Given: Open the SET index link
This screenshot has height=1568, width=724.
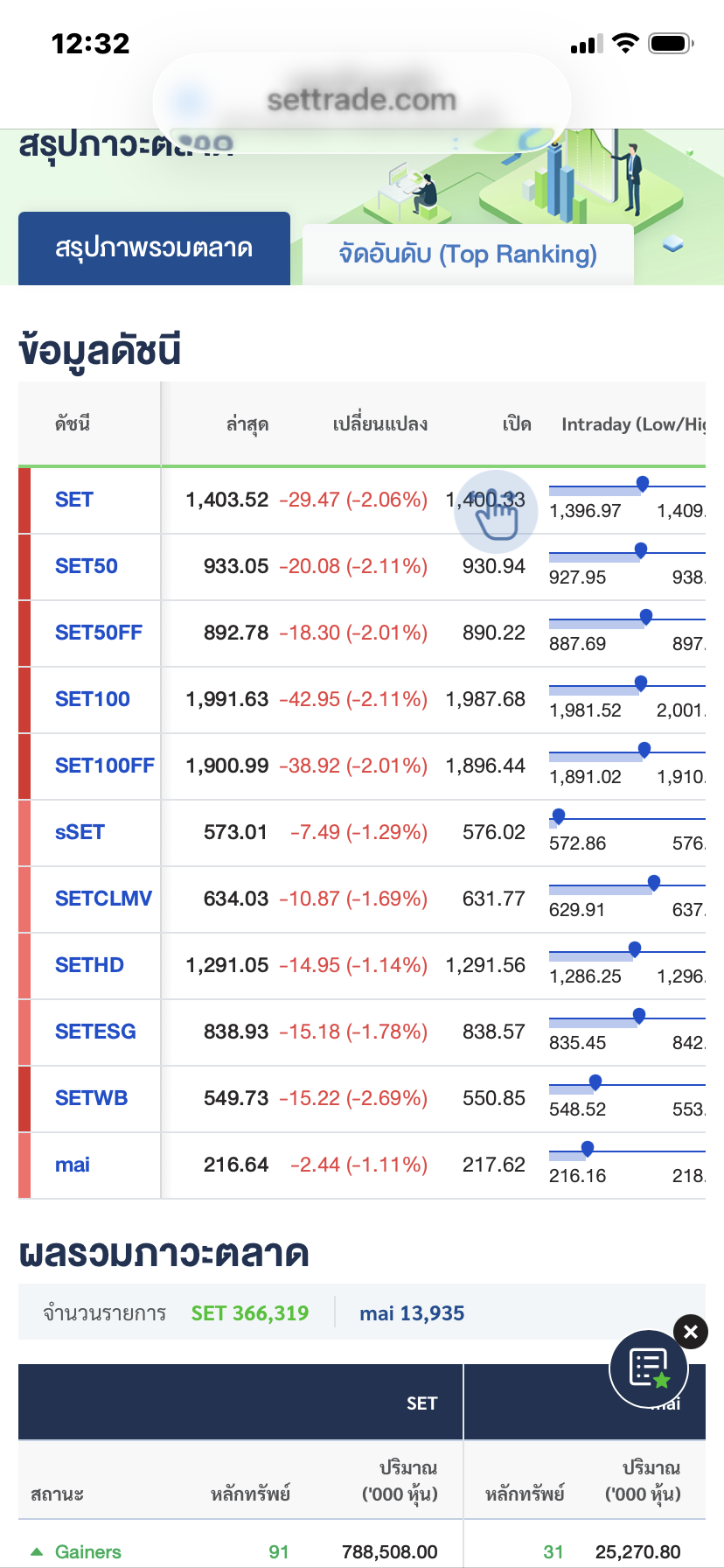Looking at the screenshot, I should pyautogui.click(x=74, y=500).
